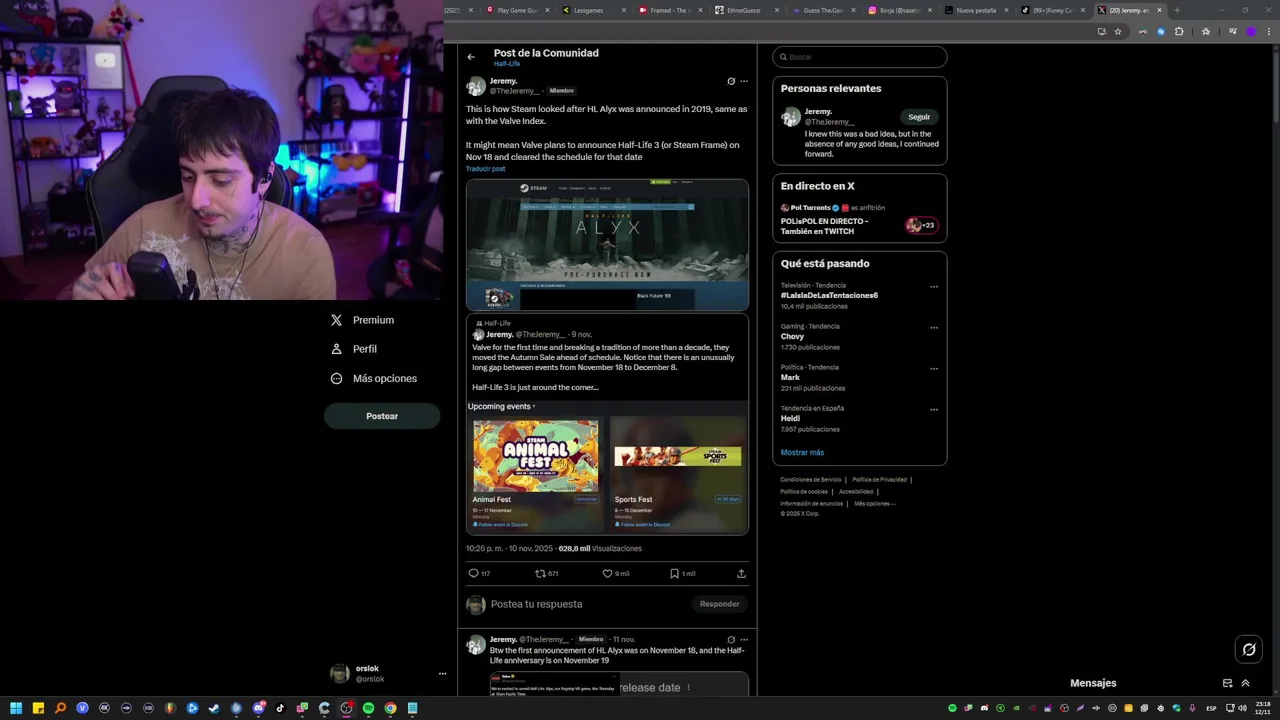Open the Grok floating button
Viewport: 1280px width, 720px height.
pos(1248,650)
